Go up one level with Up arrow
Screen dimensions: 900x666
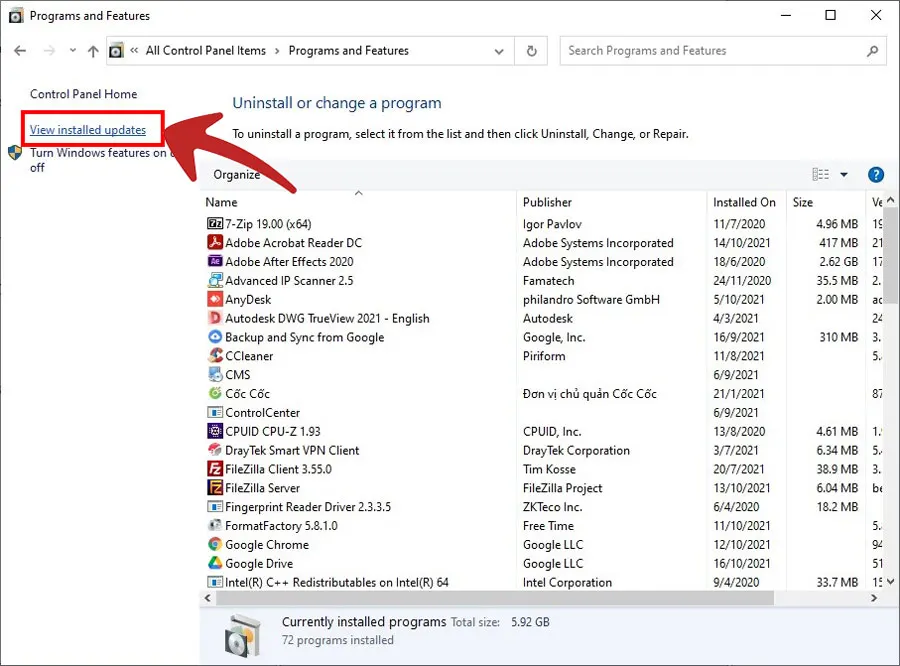click(93, 51)
